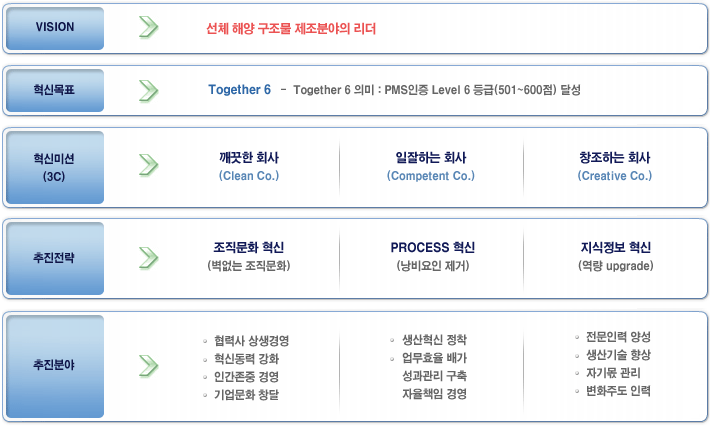Screen dimensions: 710x430
Task: Click the red vision statement text
Action: tap(291, 29)
